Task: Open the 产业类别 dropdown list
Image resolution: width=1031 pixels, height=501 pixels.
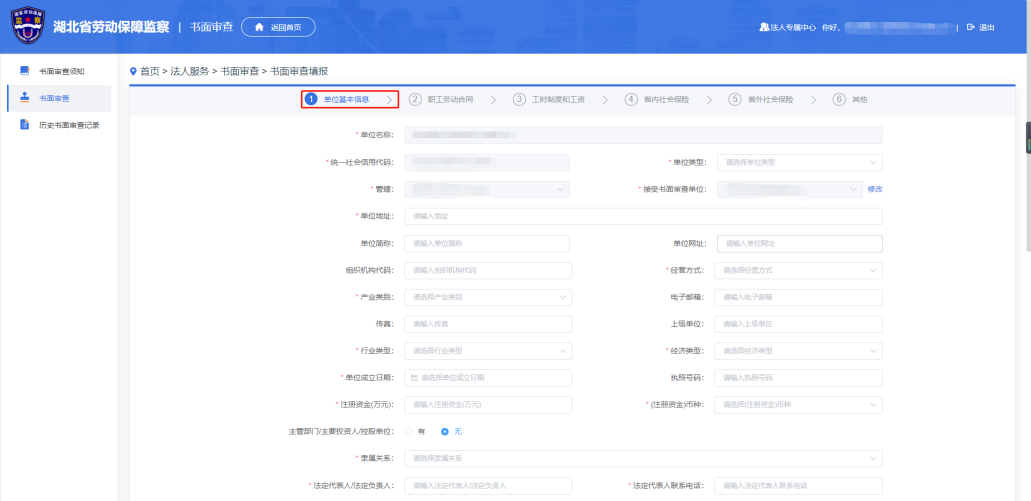Action: coord(488,297)
